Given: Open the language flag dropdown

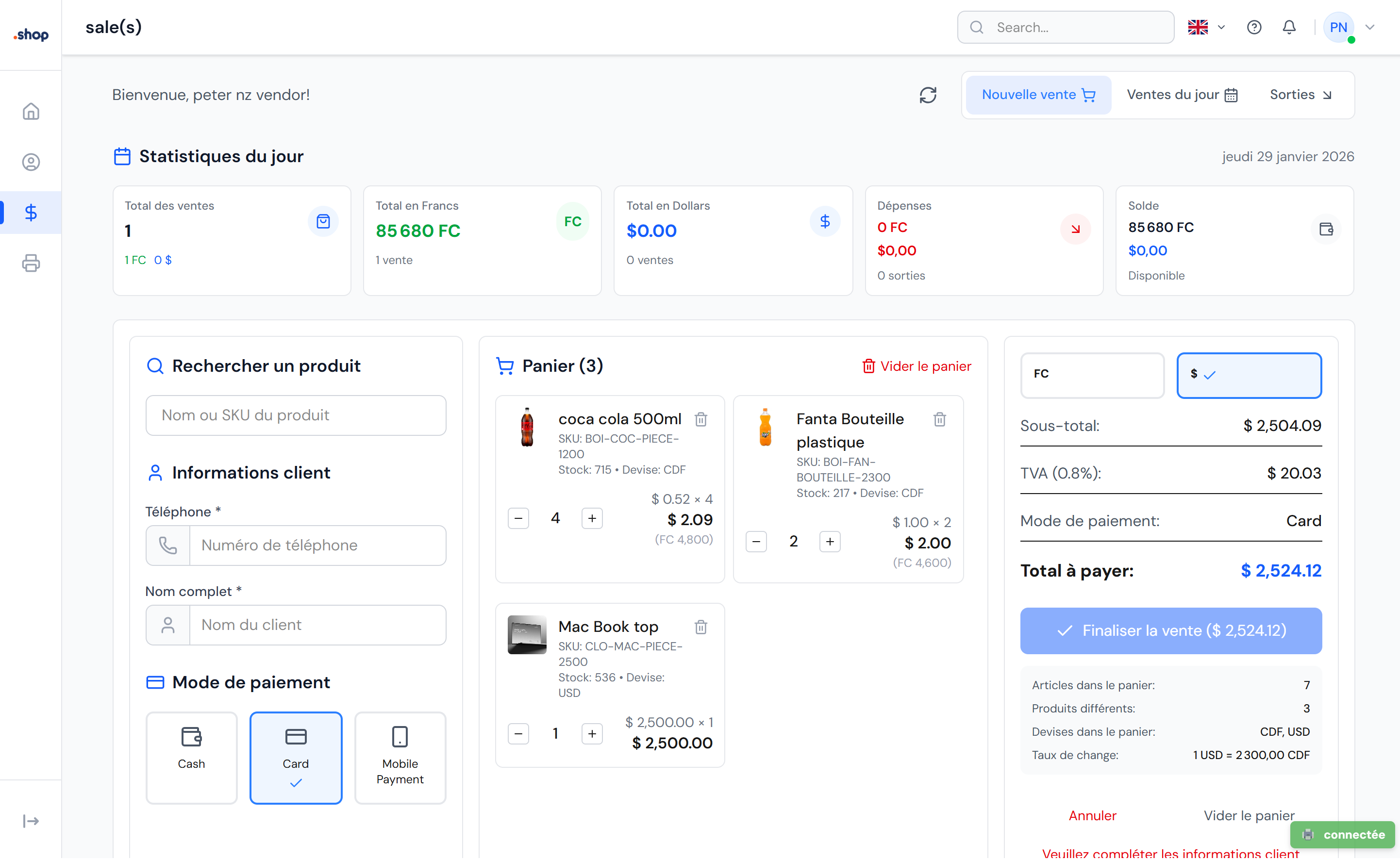Looking at the screenshot, I should [1206, 27].
